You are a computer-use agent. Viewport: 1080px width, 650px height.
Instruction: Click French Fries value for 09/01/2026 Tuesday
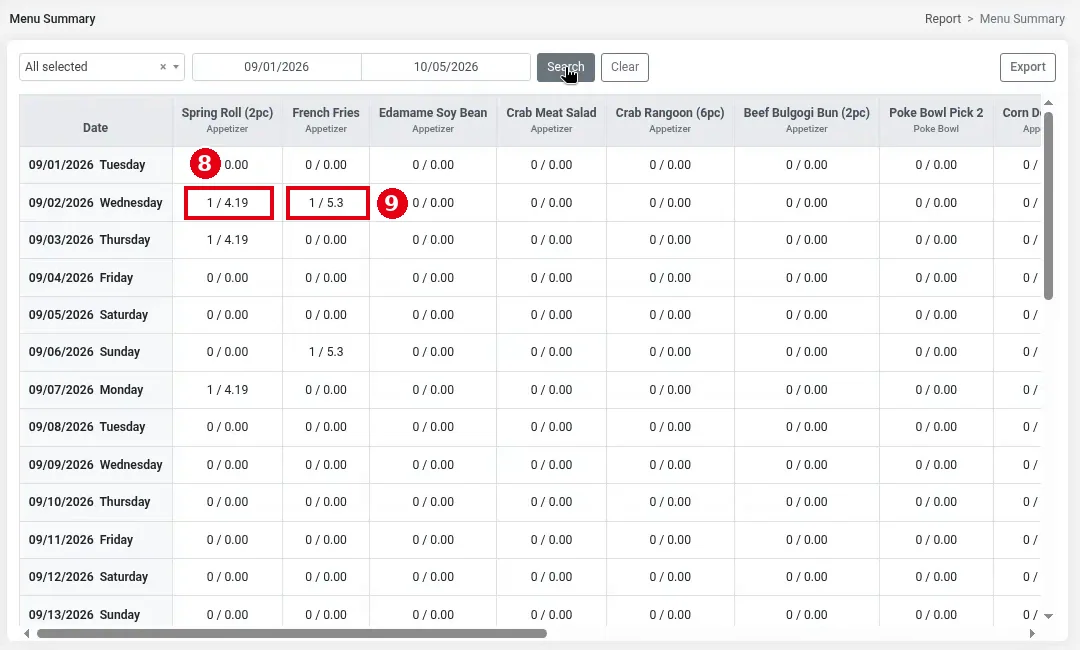click(x=326, y=165)
